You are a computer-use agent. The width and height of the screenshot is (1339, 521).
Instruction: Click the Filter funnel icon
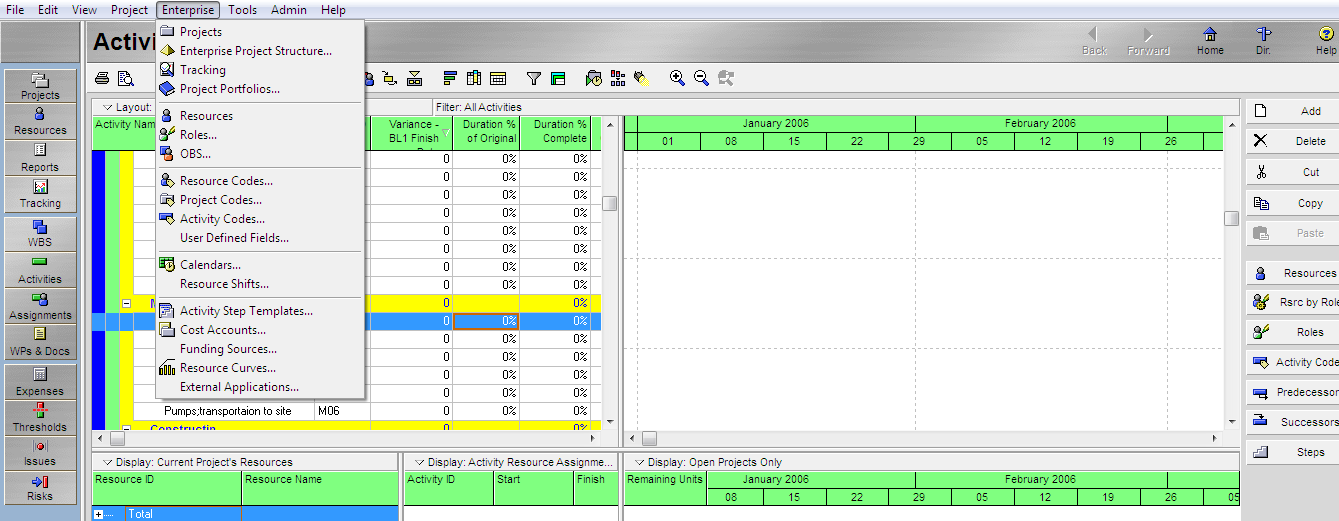click(534, 78)
